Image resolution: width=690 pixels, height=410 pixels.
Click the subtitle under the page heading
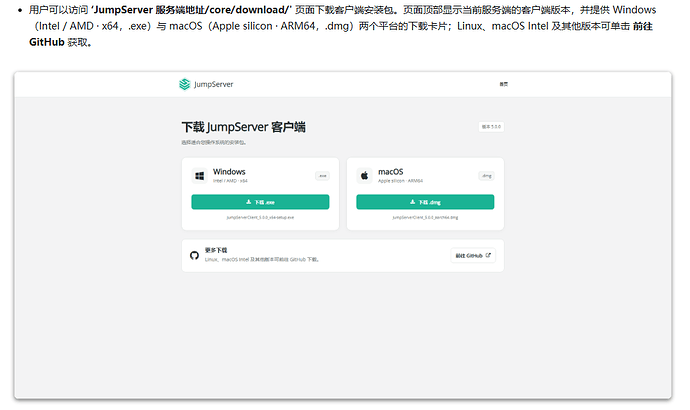(213, 143)
